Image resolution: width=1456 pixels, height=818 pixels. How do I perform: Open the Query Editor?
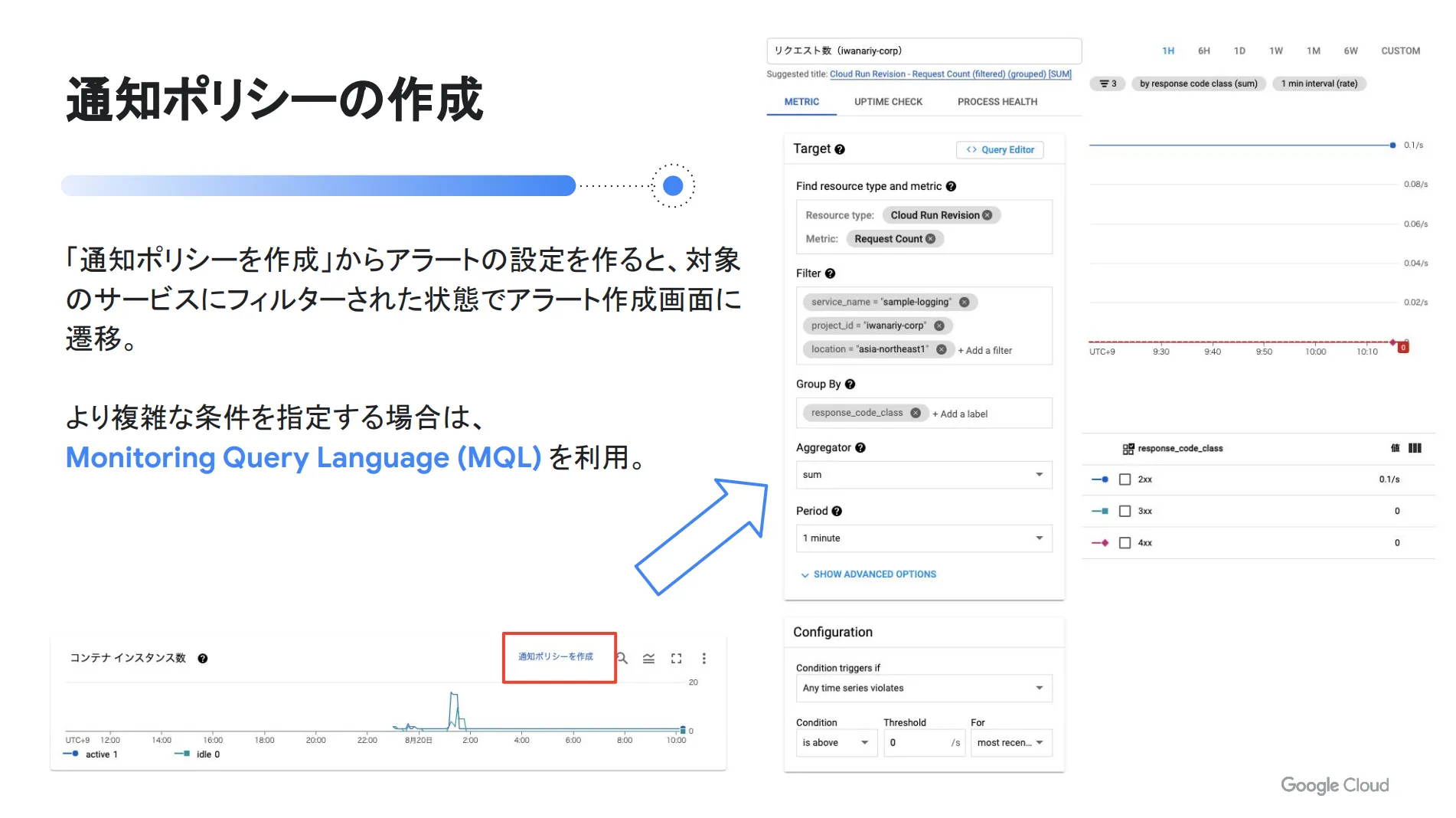[1000, 150]
